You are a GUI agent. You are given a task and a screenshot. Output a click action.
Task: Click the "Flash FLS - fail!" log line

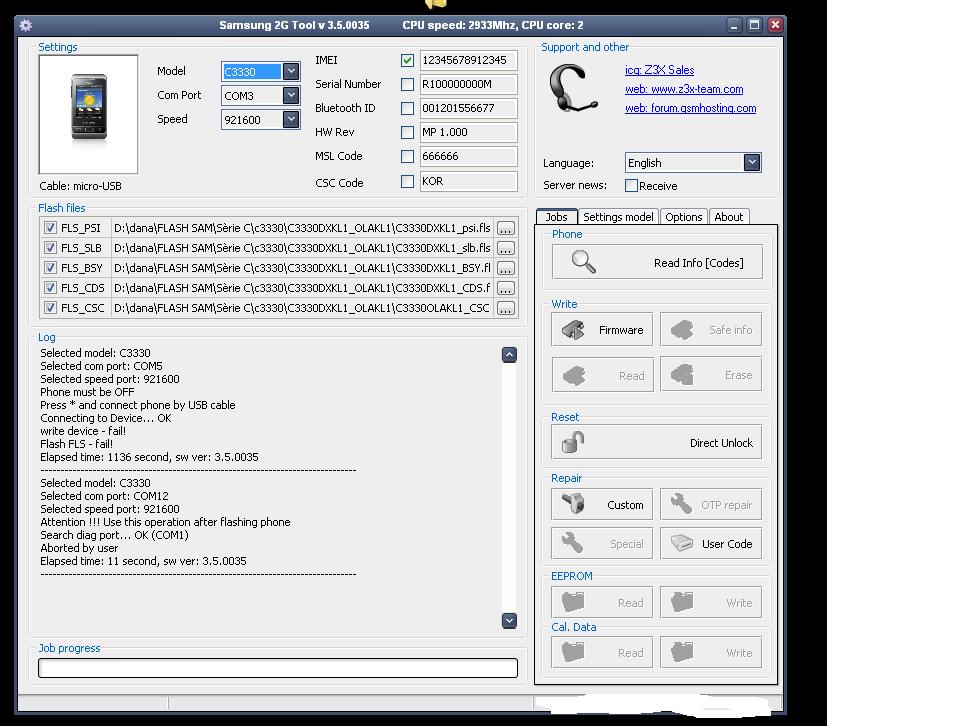(x=77, y=444)
